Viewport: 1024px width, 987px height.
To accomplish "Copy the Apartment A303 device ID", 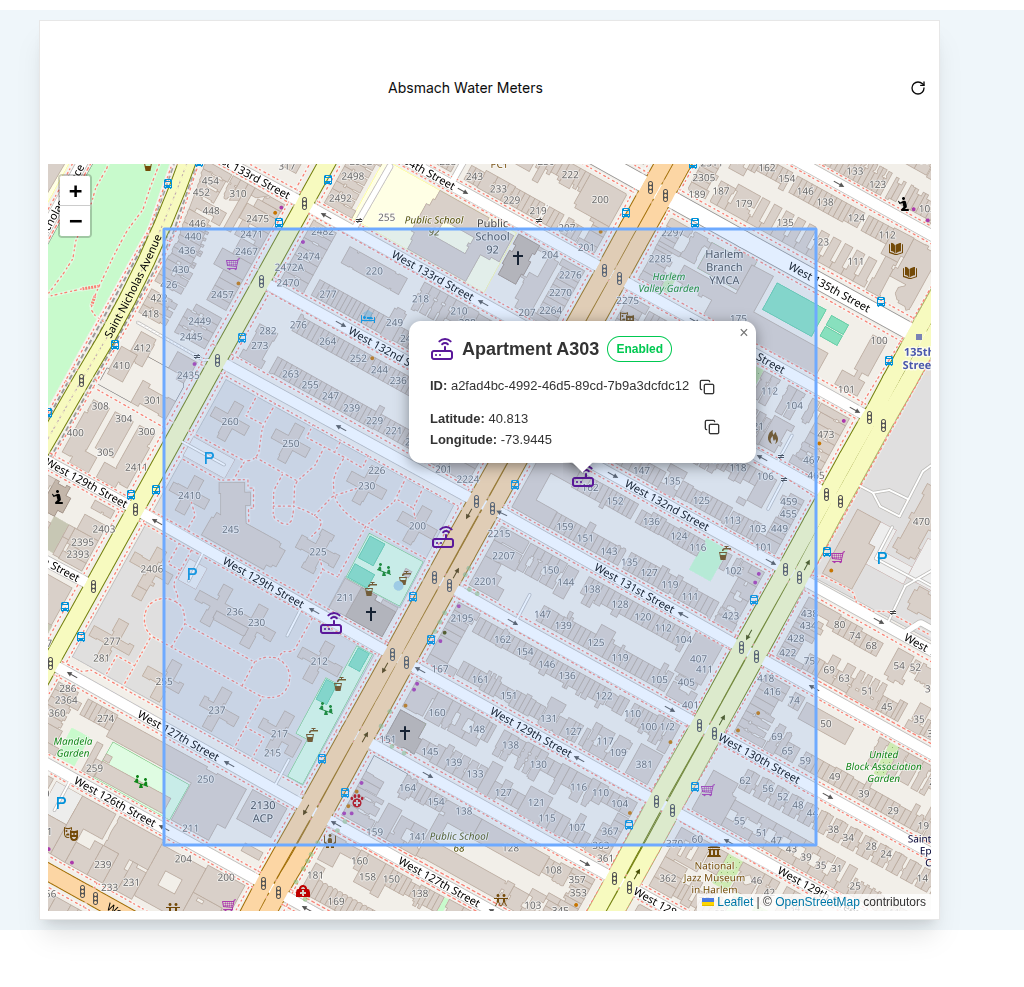I will coord(707,387).
